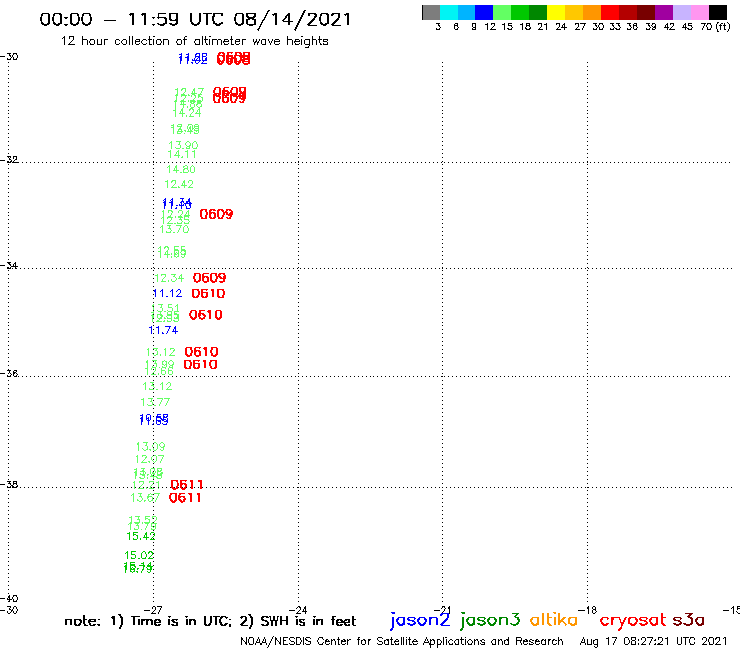The image size is (740, 650).
Task: Click the red time 0611 beside 13.67
Action: [x=185, y=498]
